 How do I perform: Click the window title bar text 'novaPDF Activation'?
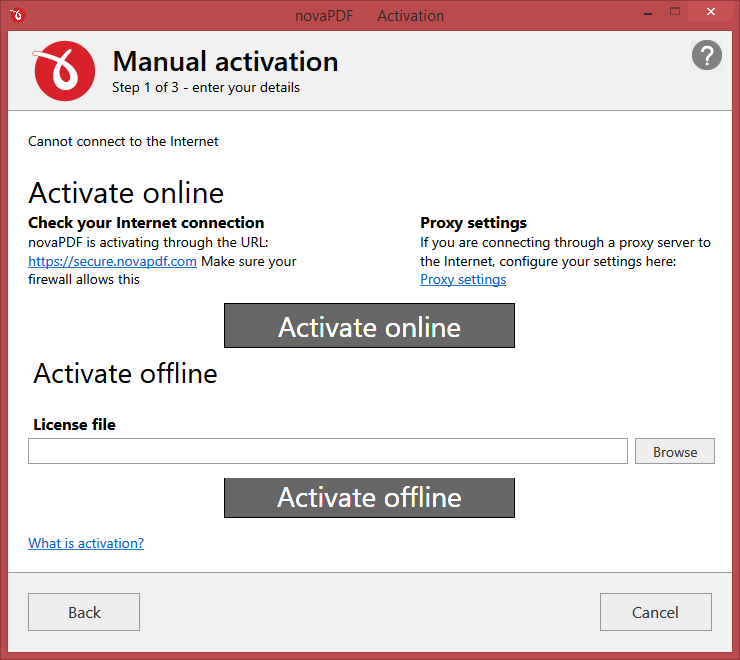tap(369, 15)
